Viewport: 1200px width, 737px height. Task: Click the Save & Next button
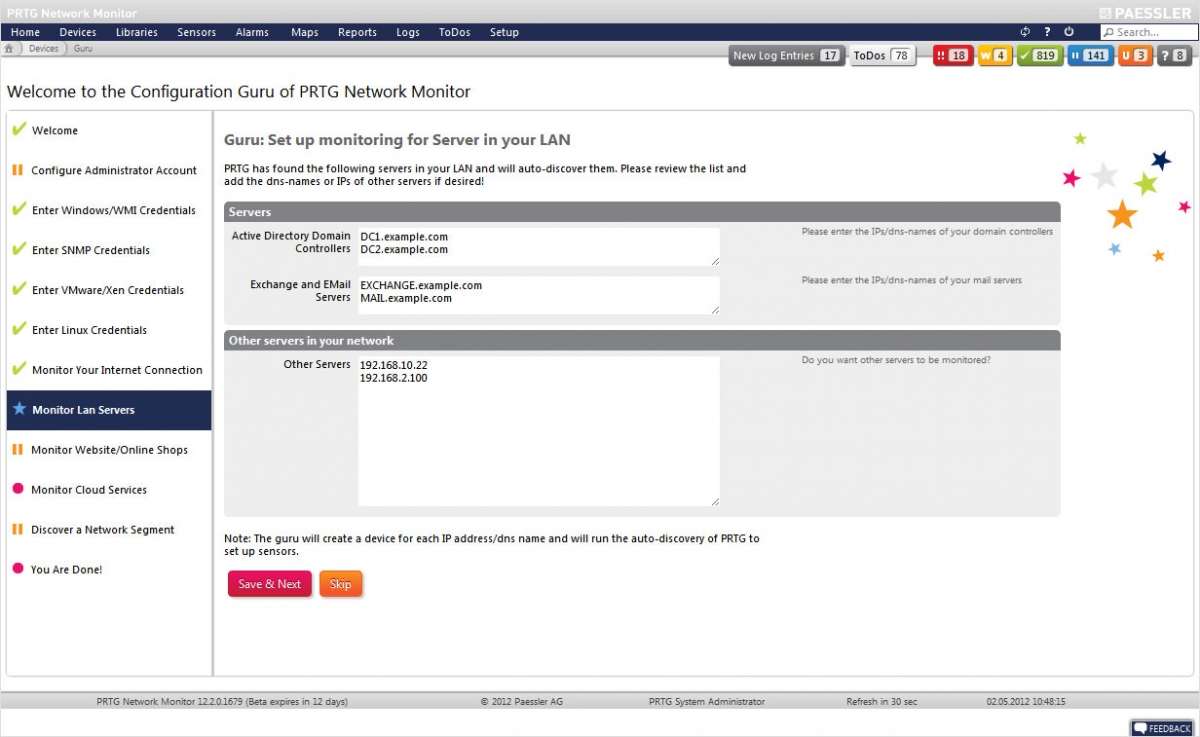270,584
